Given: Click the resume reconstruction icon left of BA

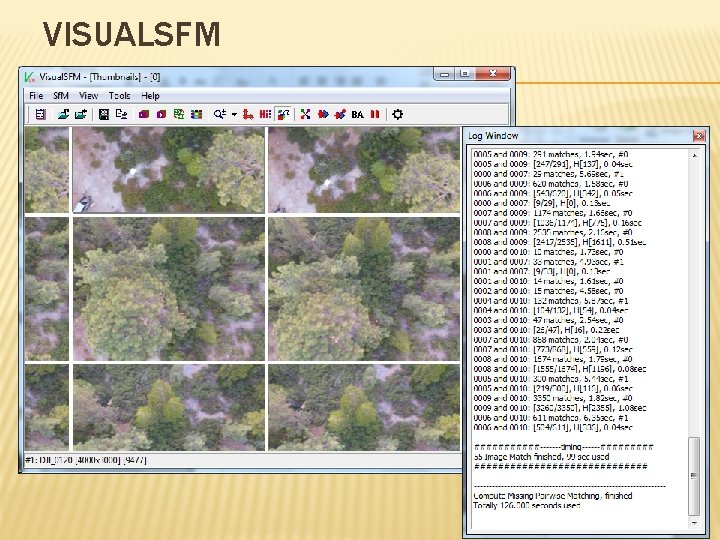Looking at the screenshot, I should click(x=340, y=114).
